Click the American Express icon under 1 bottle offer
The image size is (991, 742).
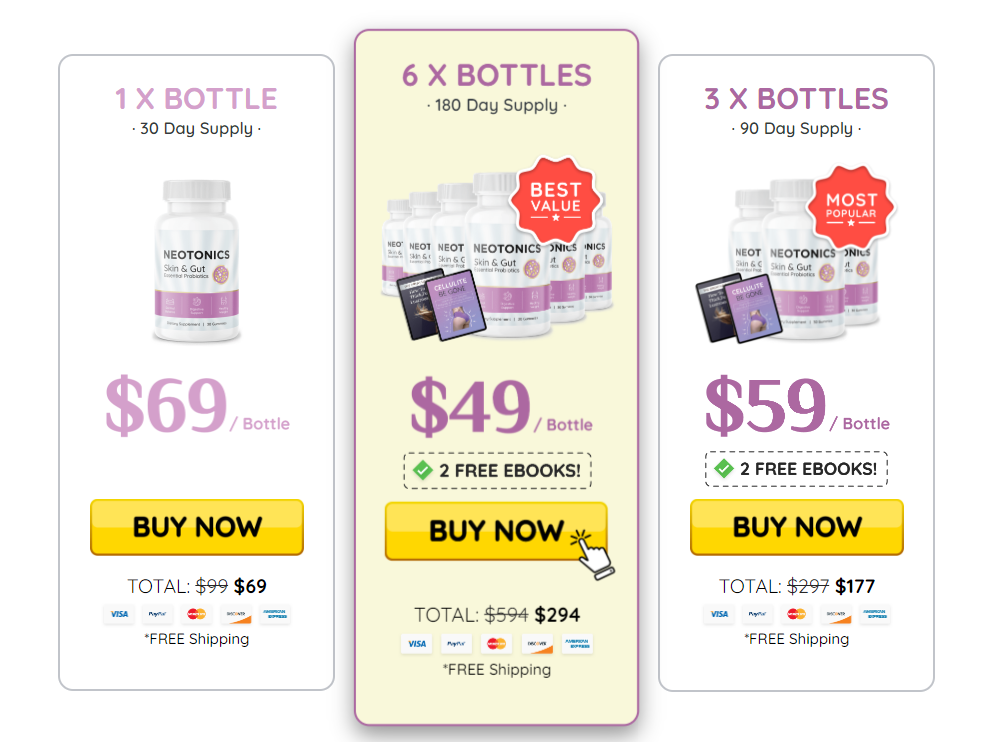tap(275, 614)
